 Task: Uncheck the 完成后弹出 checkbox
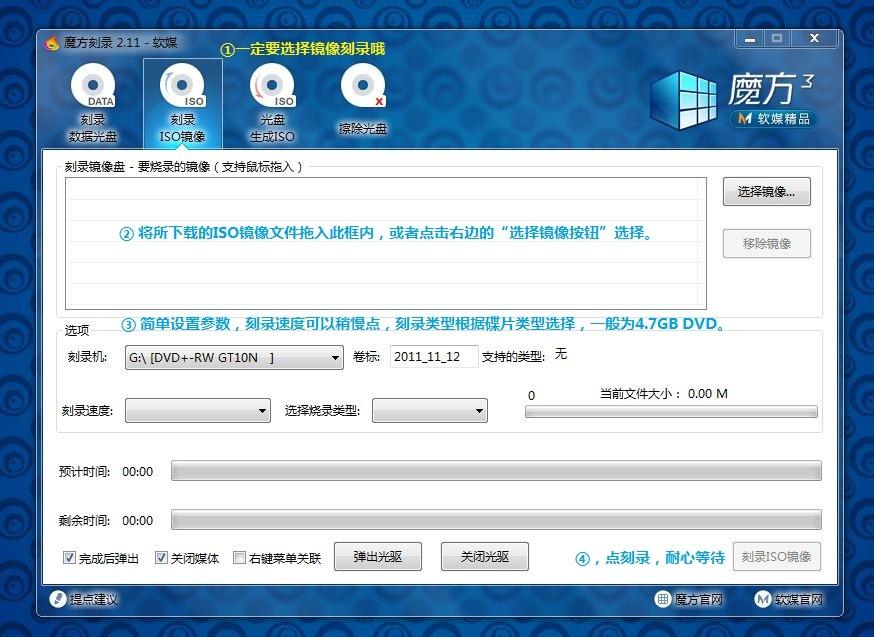pos(69,557)
